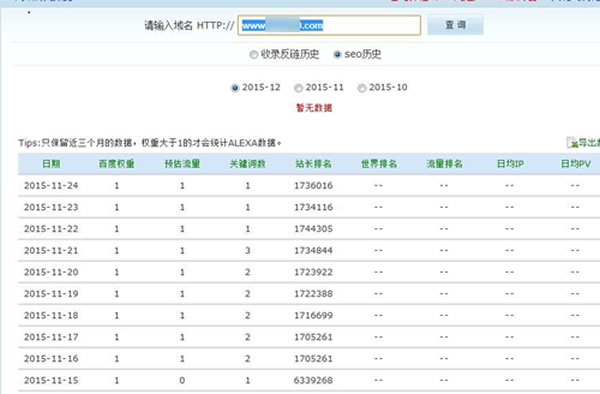600x394 pixels.
Task: Click the 站长排名 column header
Action: pos(313,164)
